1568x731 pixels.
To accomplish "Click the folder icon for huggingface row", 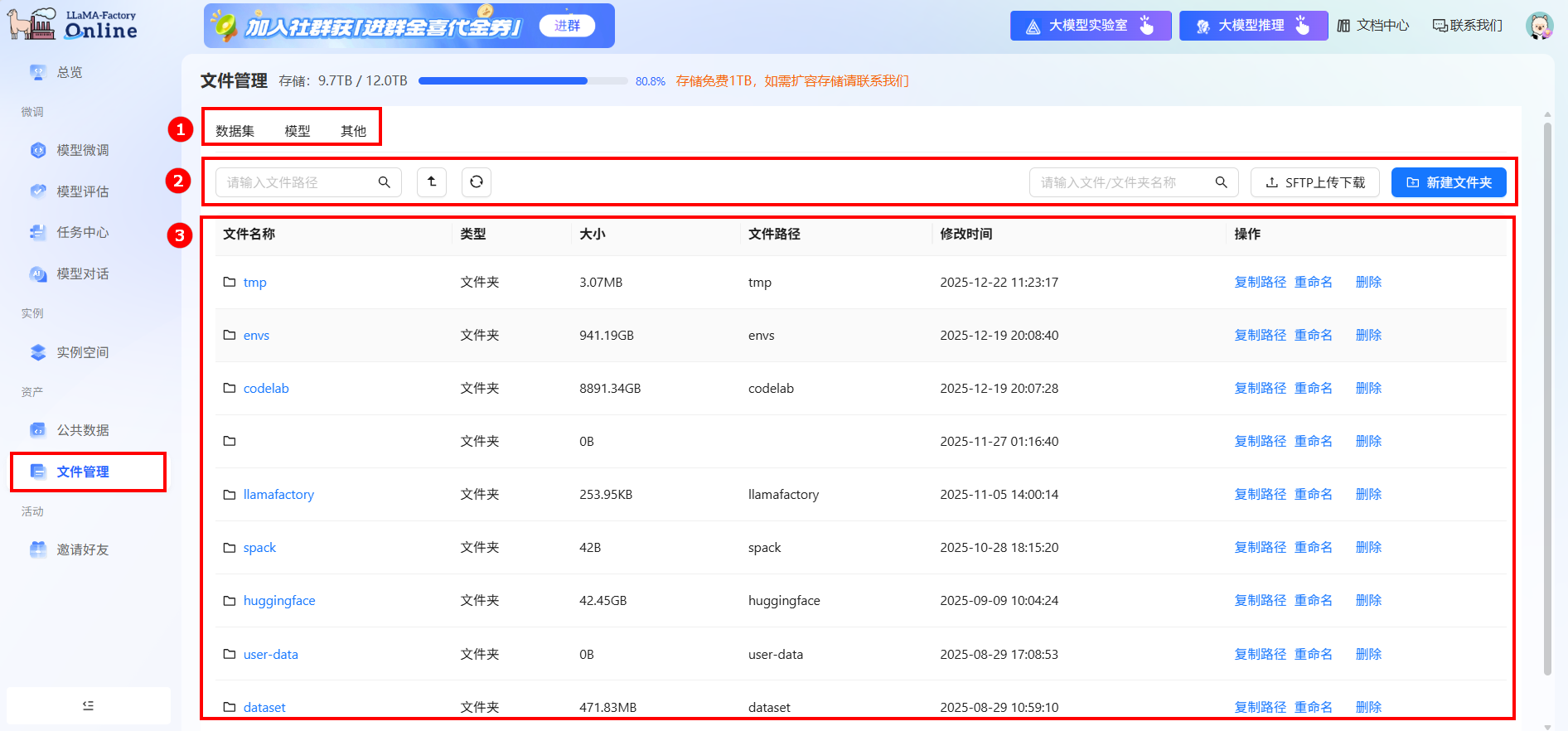I will tap(230, 600).
